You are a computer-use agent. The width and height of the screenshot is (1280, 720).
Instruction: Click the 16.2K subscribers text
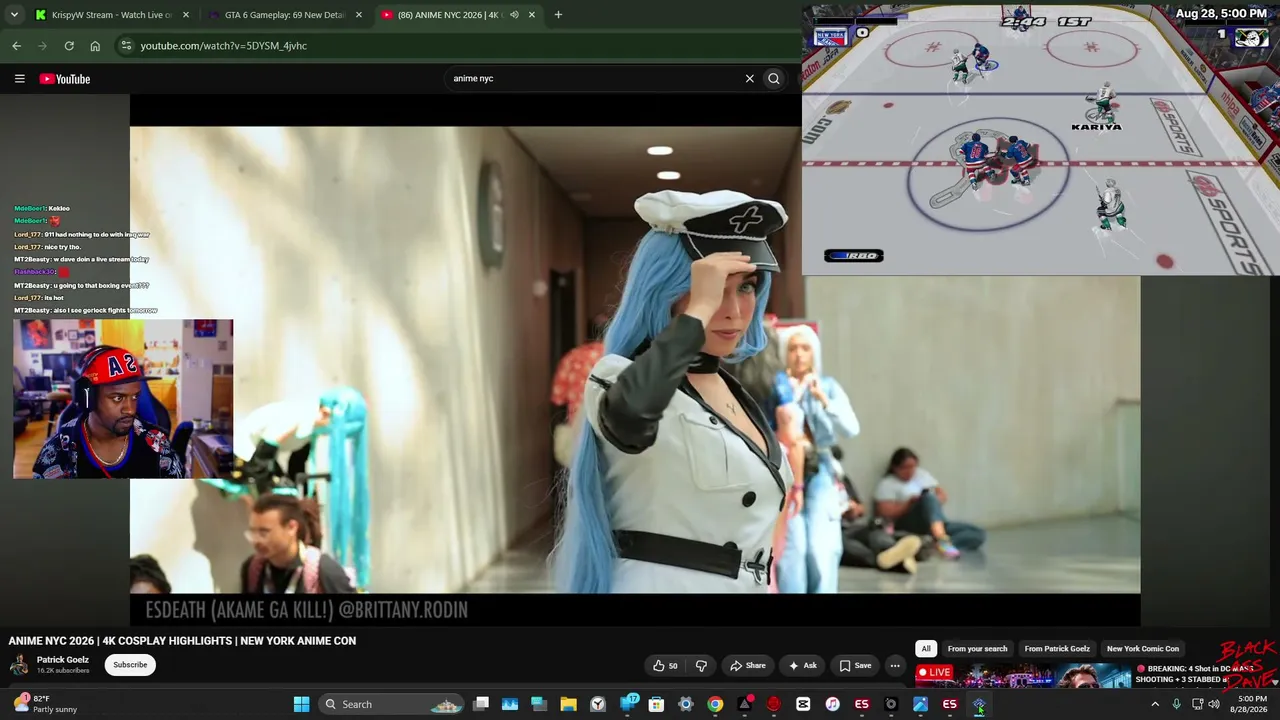pyautogui.click(x=63, y=671)
